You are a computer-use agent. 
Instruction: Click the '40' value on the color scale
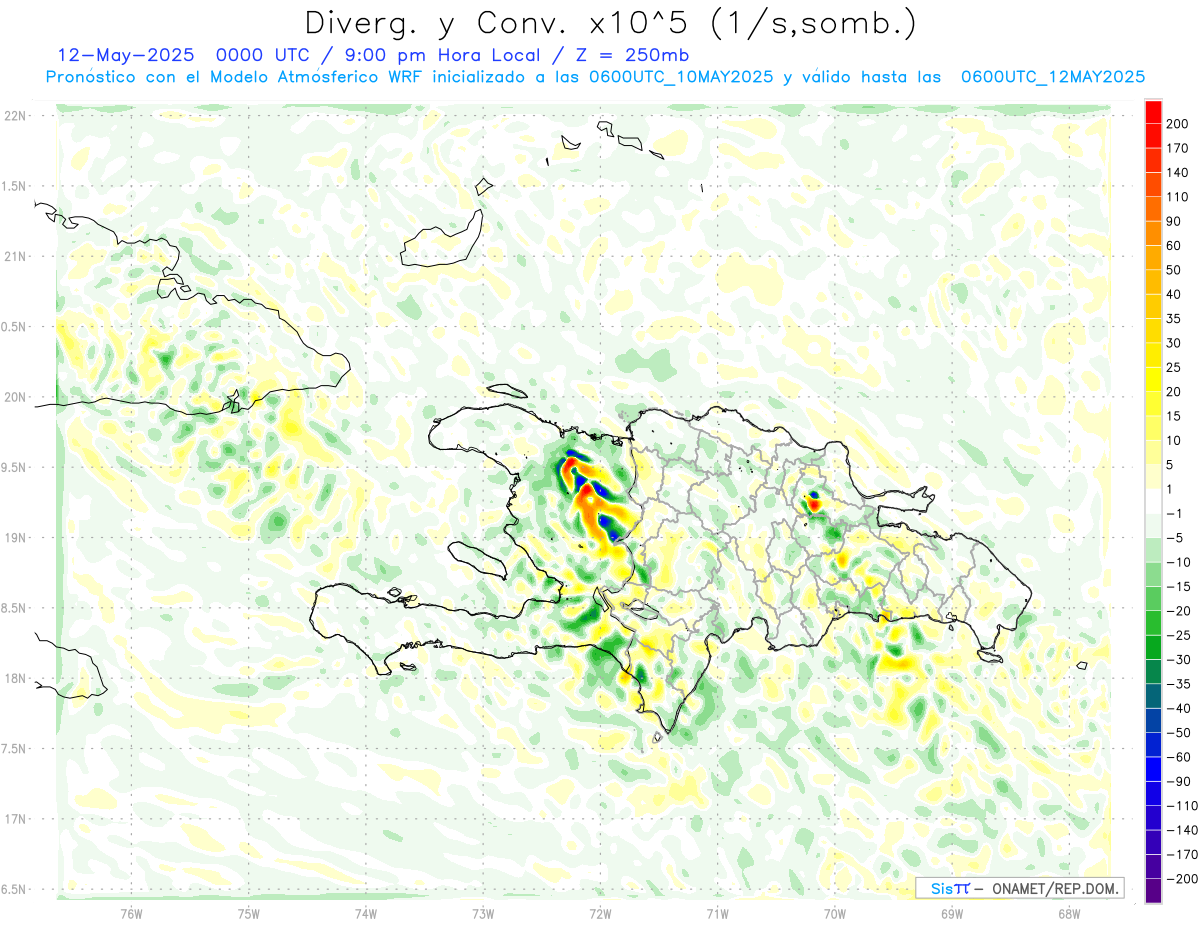[1174, 294]
